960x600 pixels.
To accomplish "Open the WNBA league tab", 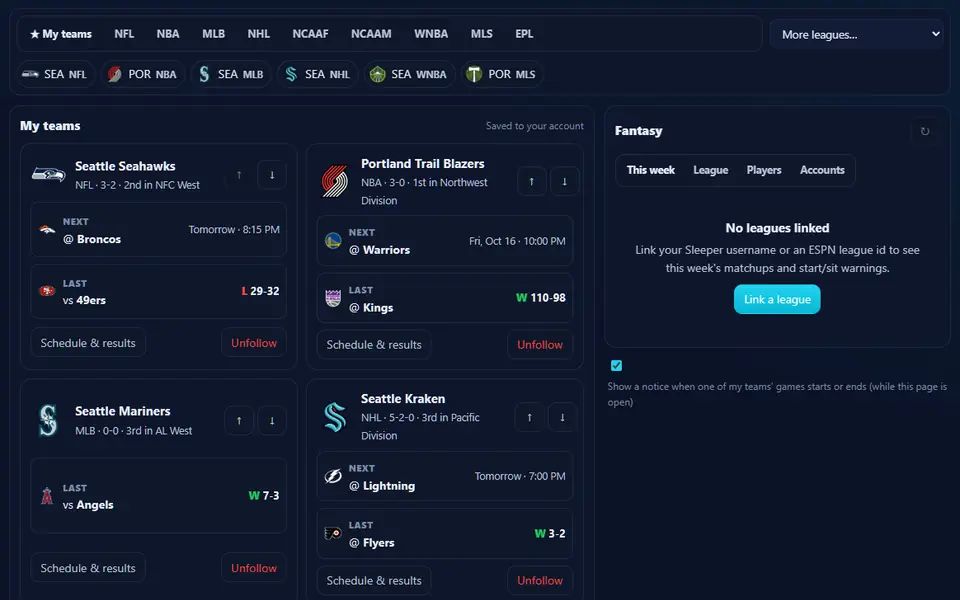I will tap(431, 34).
